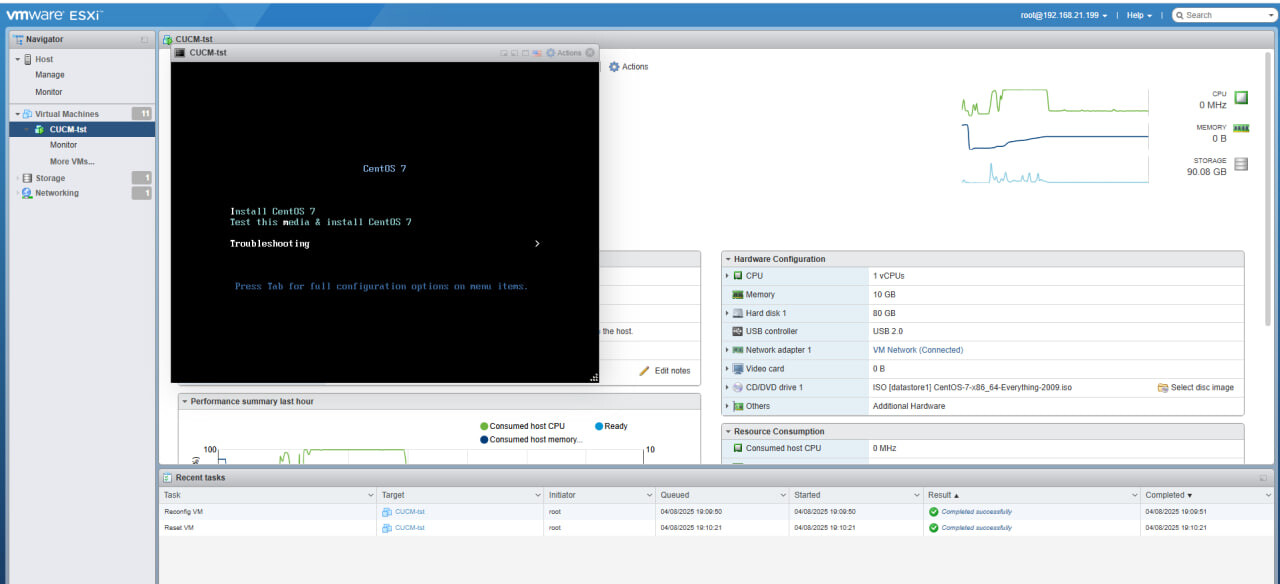Click the Actions gear icon in VM page
Image resolution: width=1280 pixels, height=584 pixels.
pos(614,67)
